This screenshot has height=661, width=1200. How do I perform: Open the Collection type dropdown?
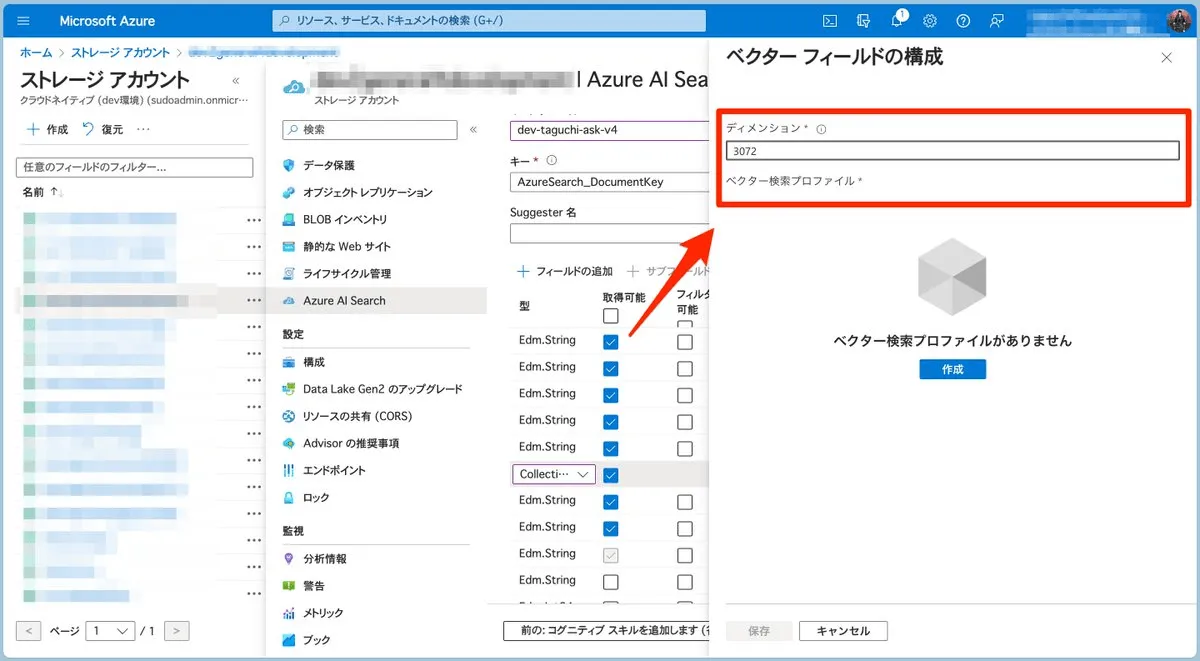pos(554,474)
